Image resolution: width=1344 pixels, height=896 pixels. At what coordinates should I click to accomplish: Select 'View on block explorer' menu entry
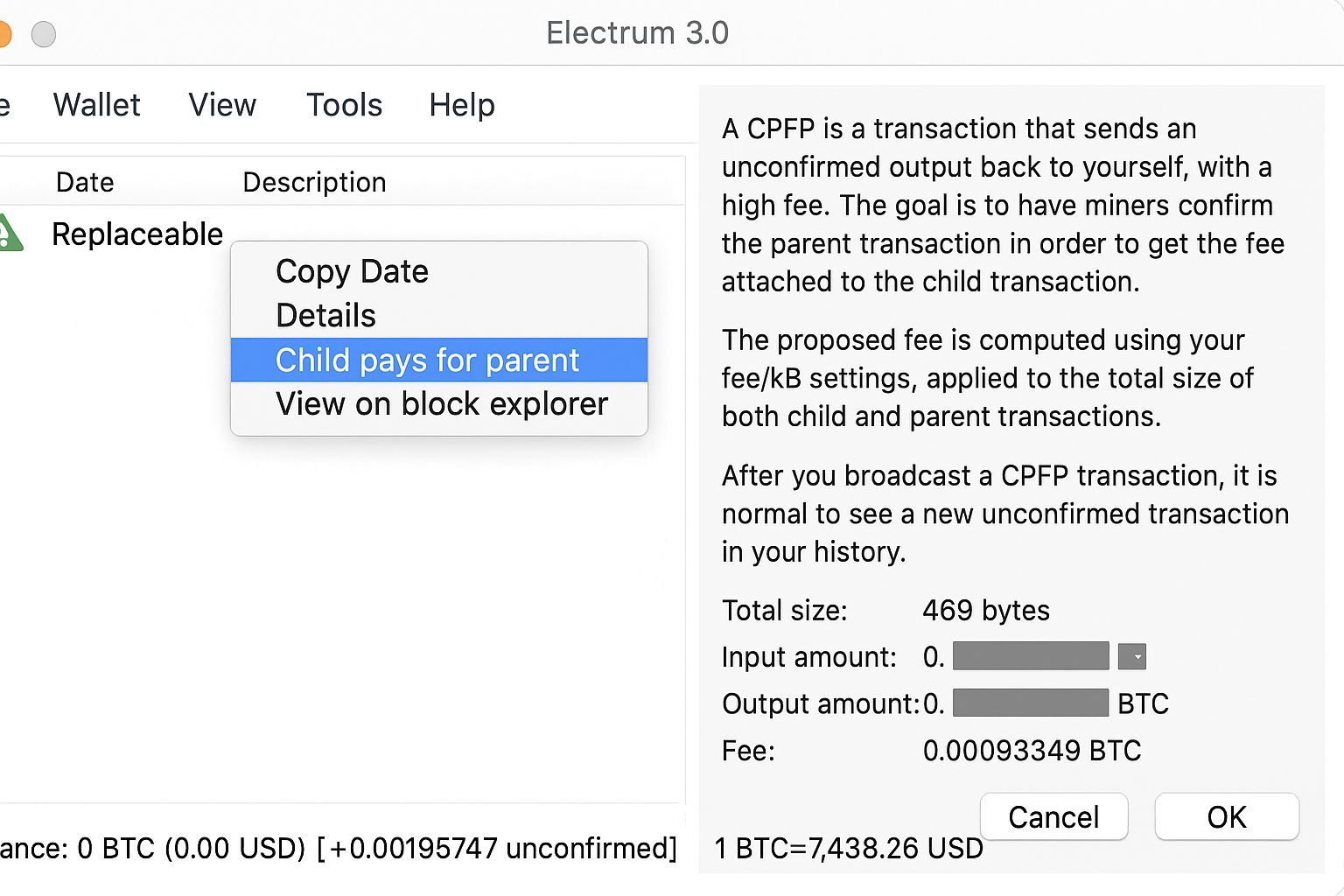click(x=441, y=403)
